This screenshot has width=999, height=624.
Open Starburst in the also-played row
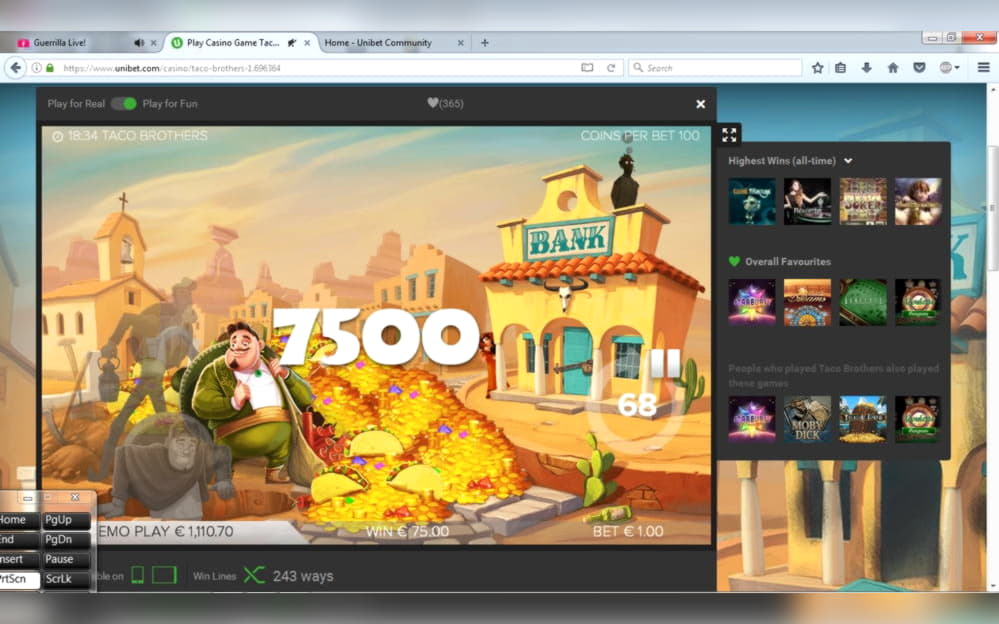(x=752, y=419)
